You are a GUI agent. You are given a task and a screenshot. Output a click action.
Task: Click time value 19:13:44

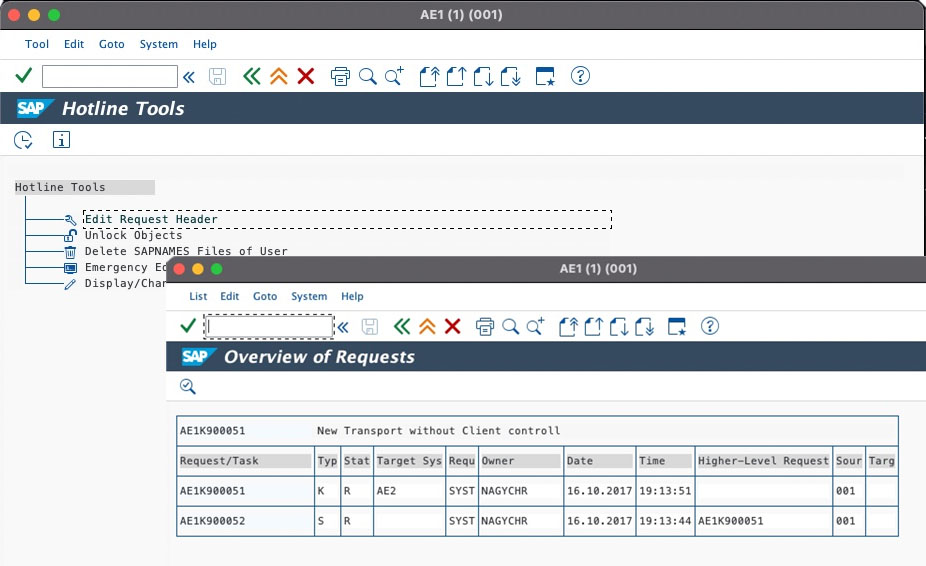point(665,521)
